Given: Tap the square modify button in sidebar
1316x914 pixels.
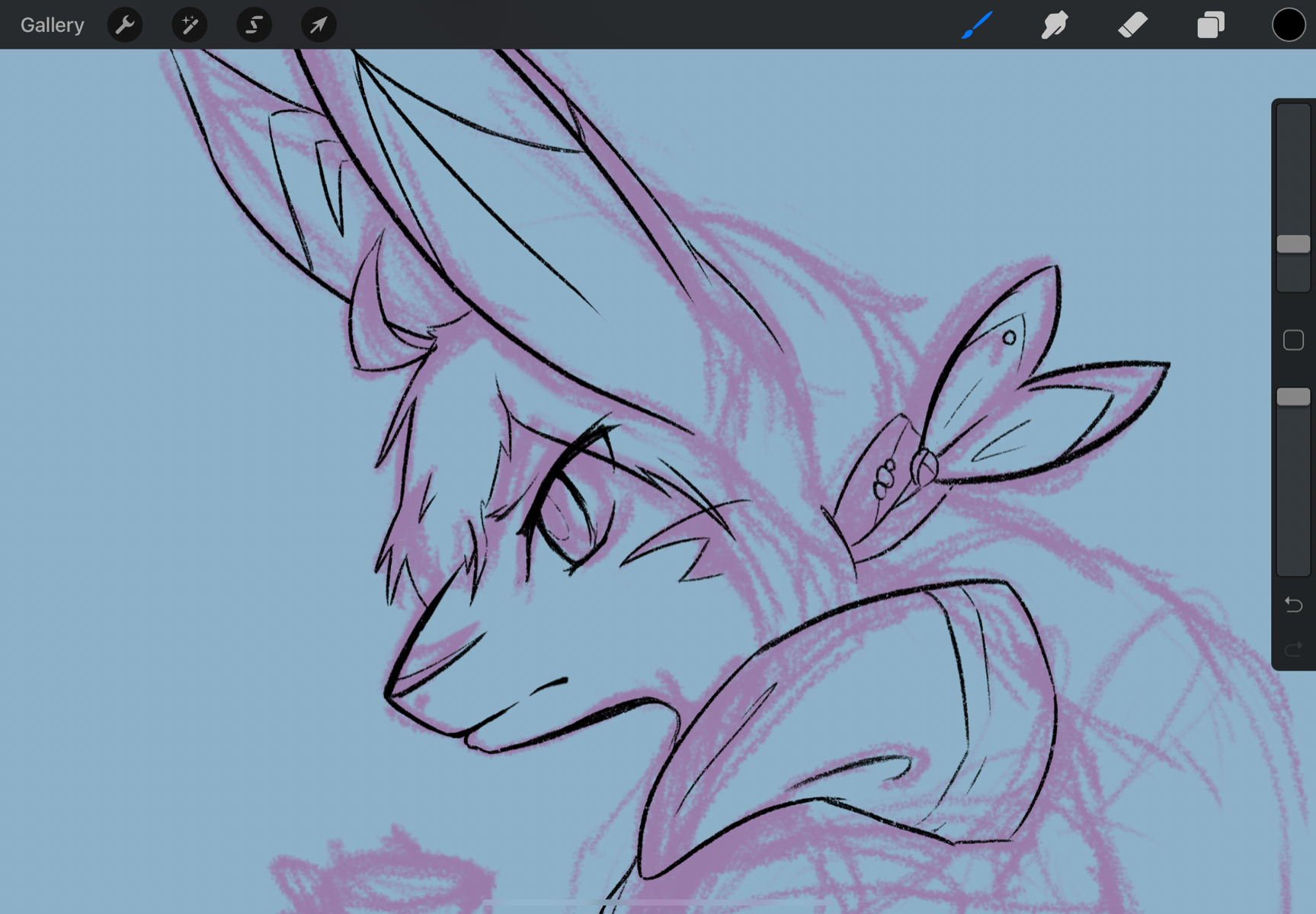Looking at the screenshot, I should [1293, 340].
